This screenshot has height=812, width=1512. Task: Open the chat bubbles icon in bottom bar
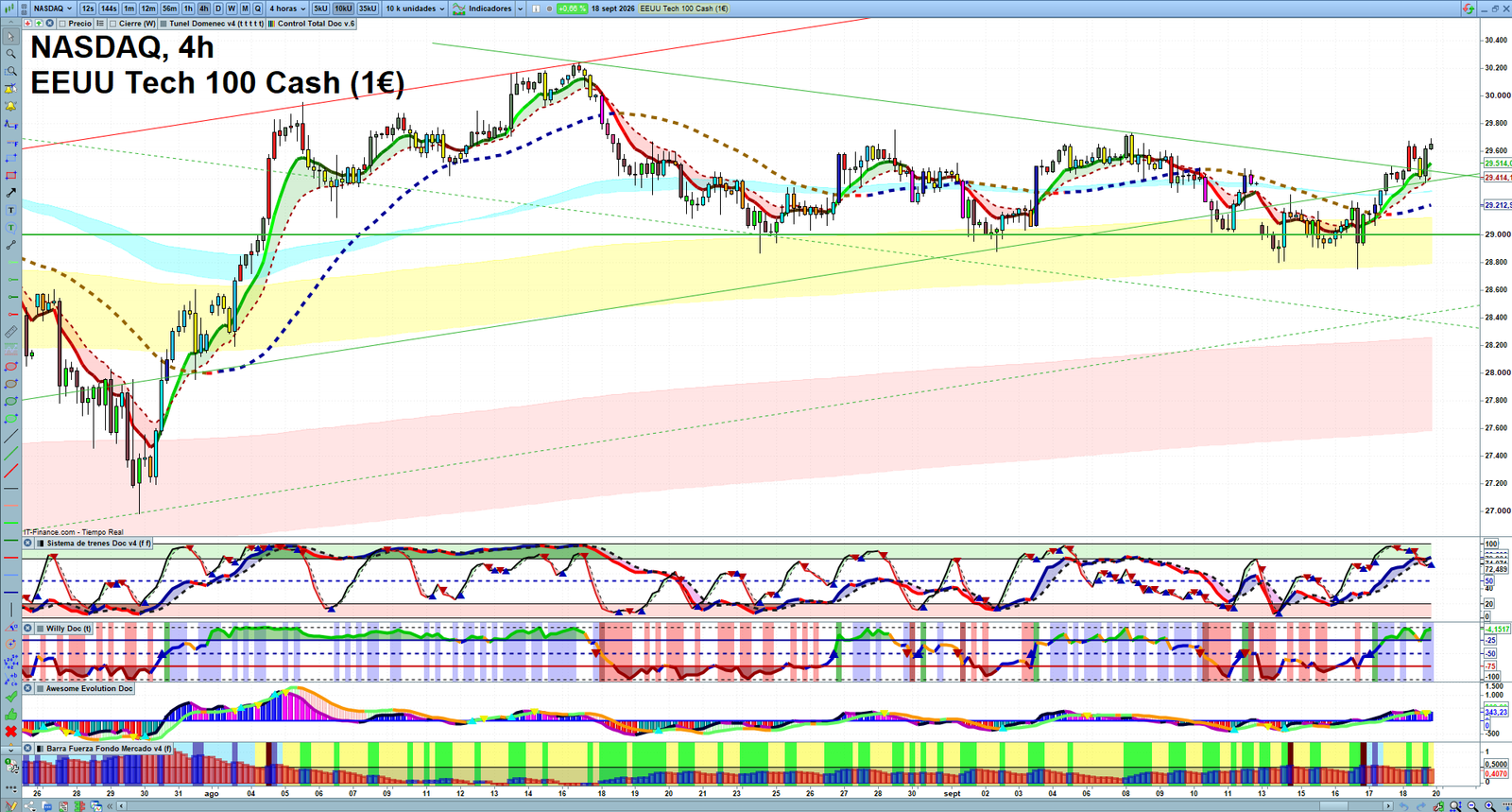point(46,805)
